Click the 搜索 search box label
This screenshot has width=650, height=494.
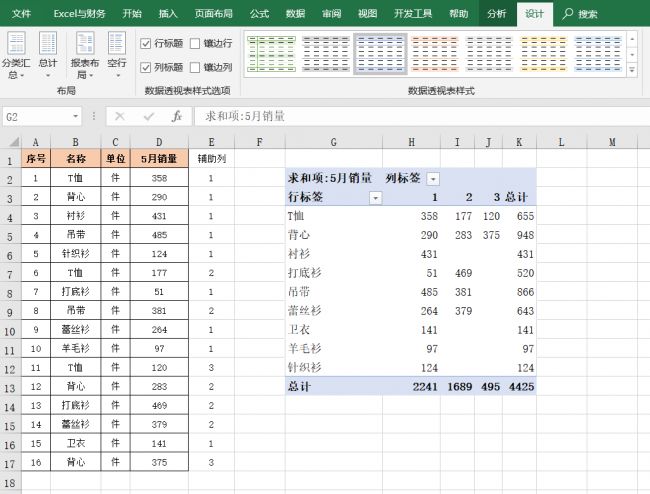(x=588, y=14)
